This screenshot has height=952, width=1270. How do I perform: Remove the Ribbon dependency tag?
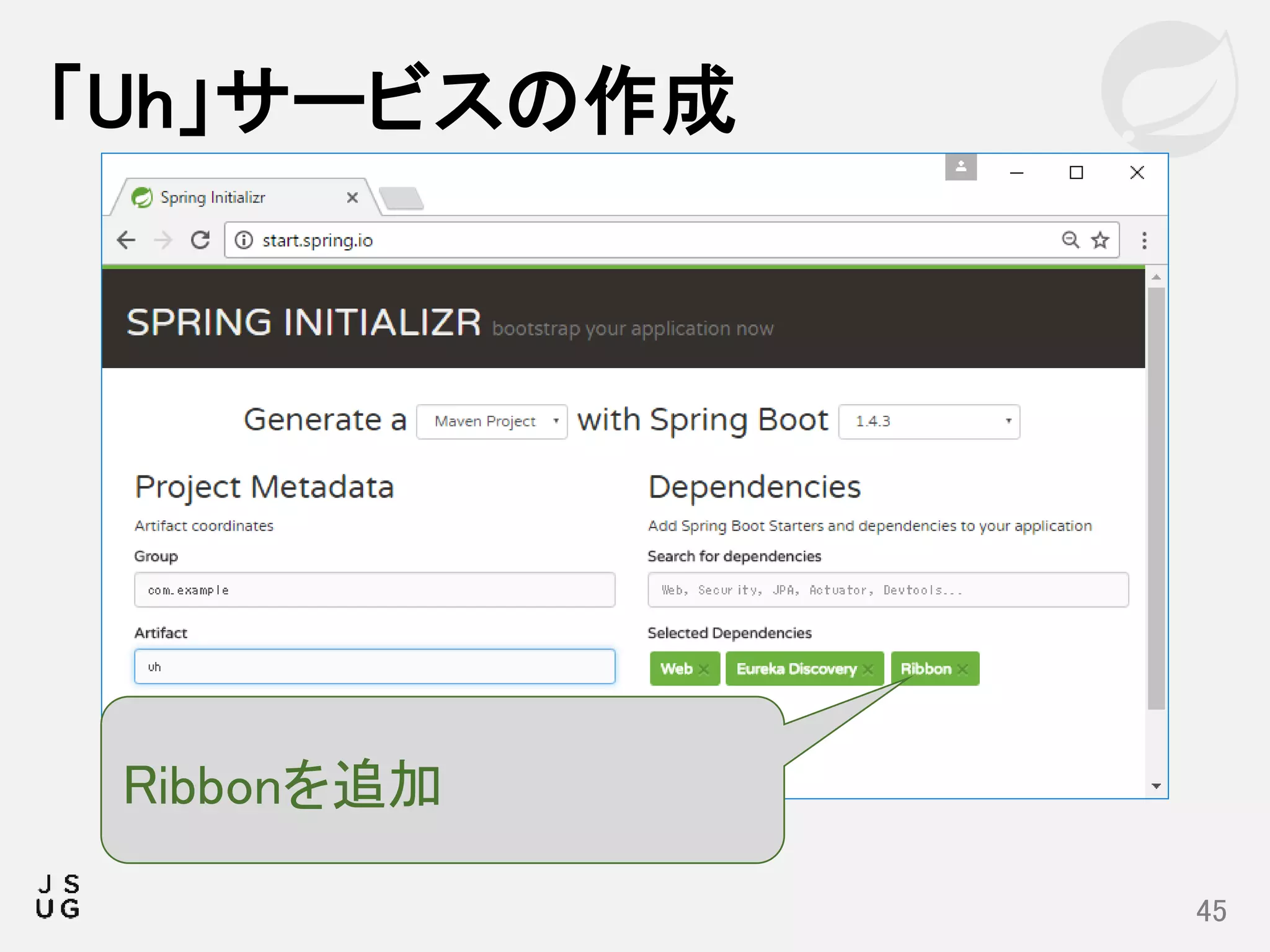[x=962, y=669]
